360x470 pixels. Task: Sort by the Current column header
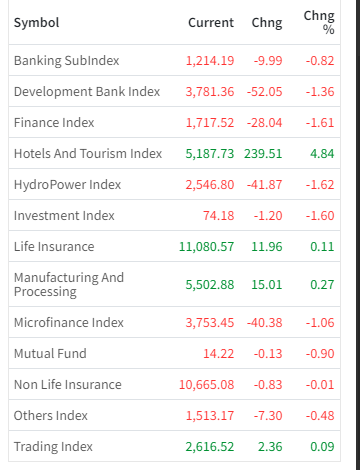tap(211, 23)
